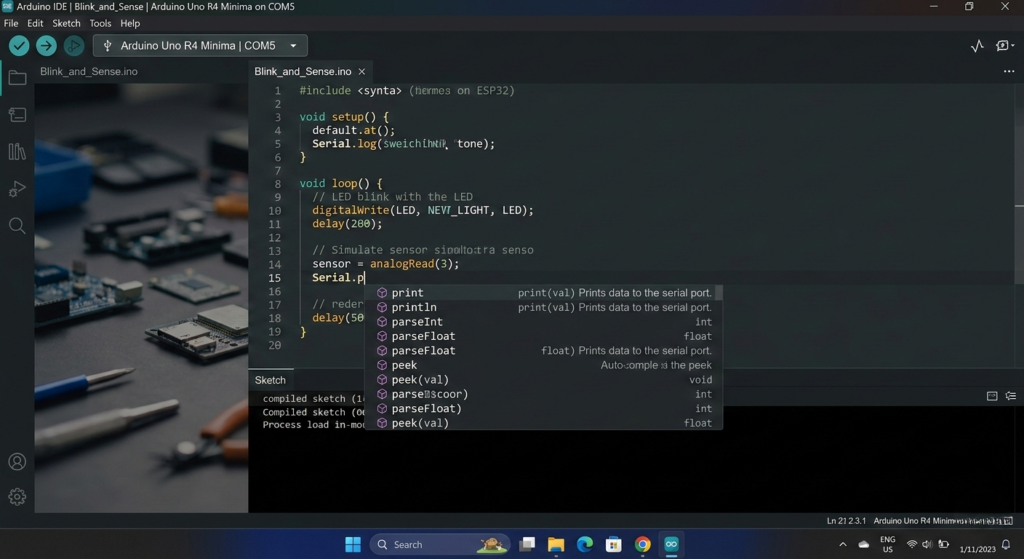Open the Search magnifier in the sidebar

point(17,226)
